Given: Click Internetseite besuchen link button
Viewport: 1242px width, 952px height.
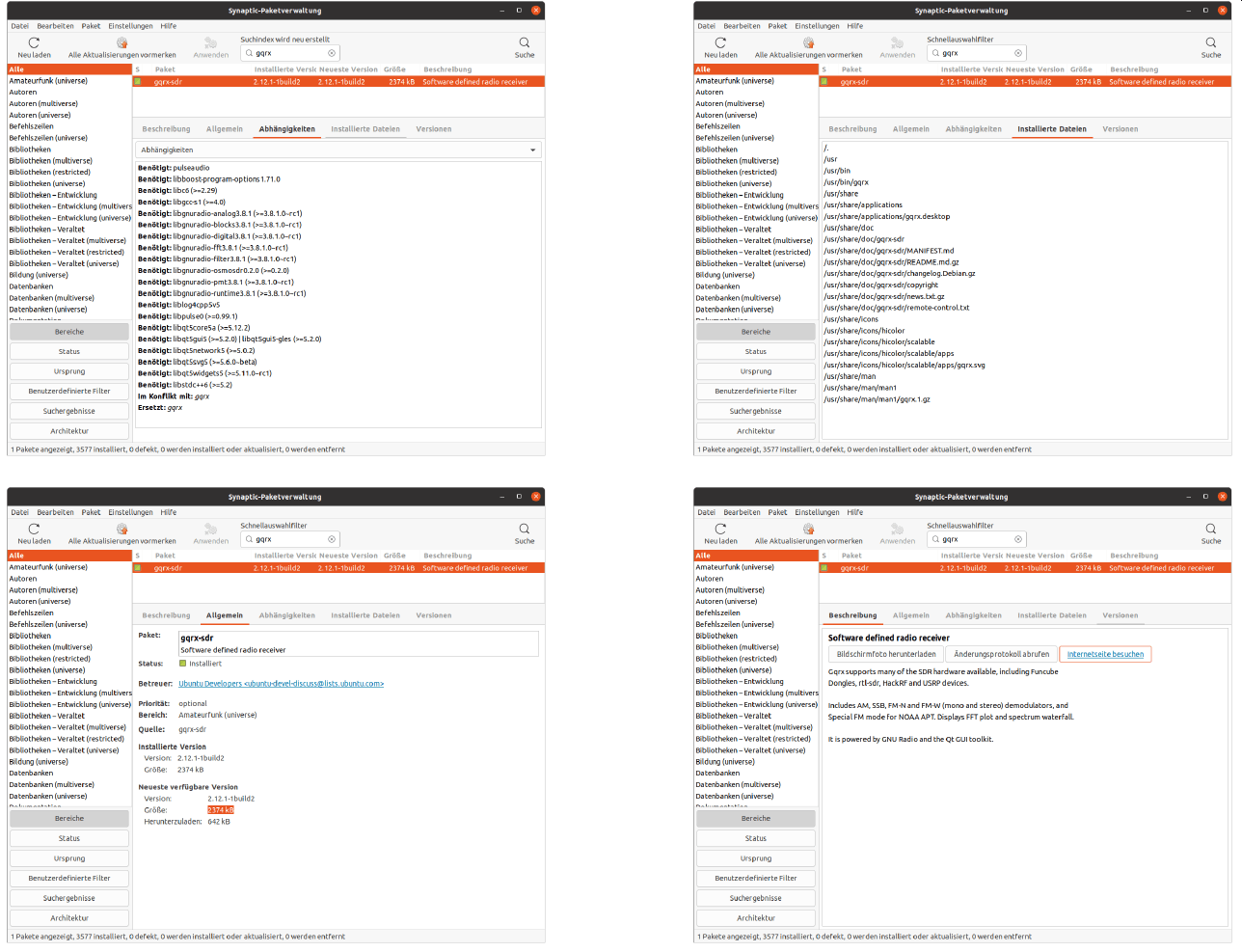Looking at the screenshot, I should pos(1105,654).
